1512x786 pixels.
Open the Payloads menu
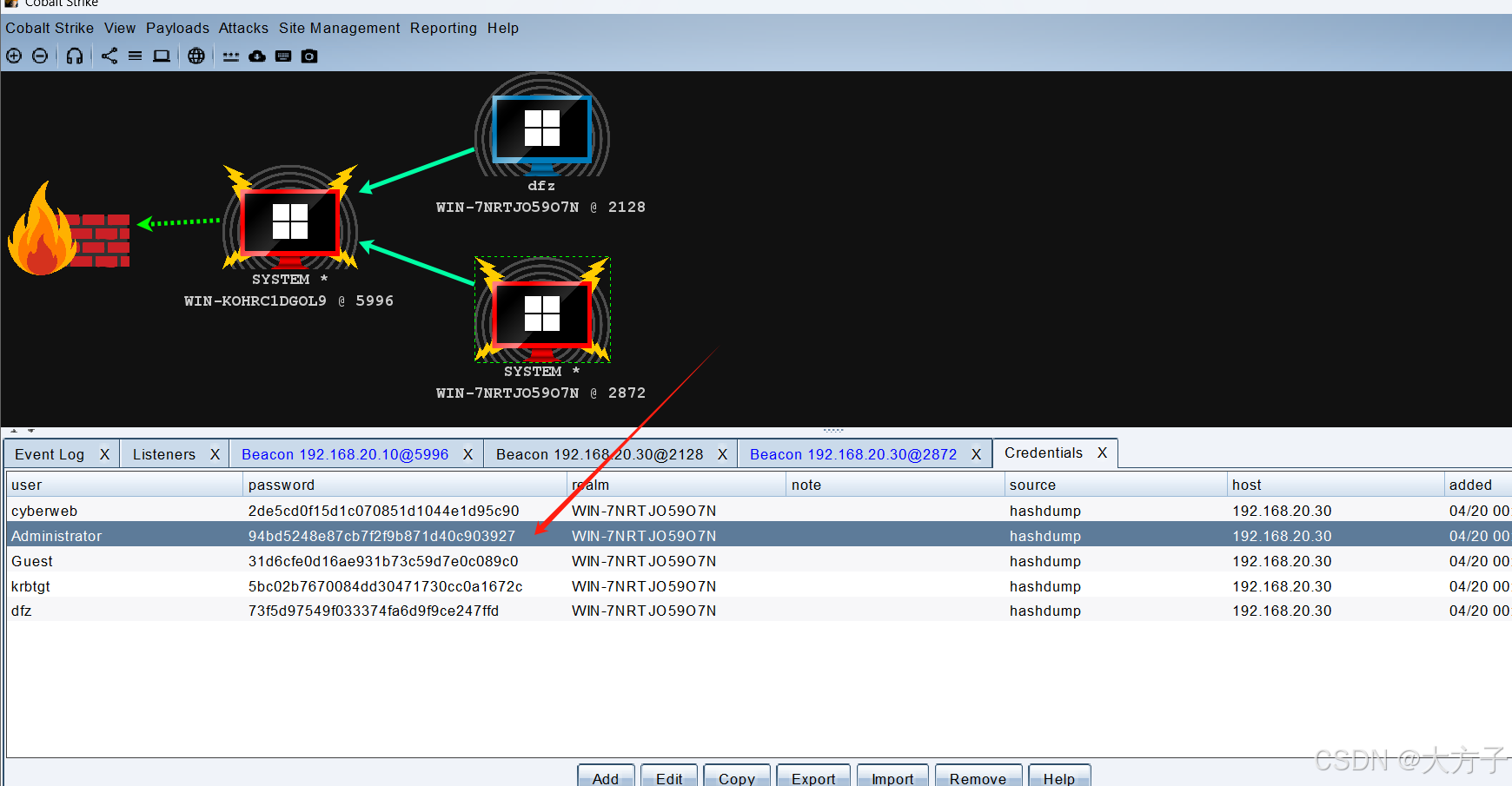(177, 28)
